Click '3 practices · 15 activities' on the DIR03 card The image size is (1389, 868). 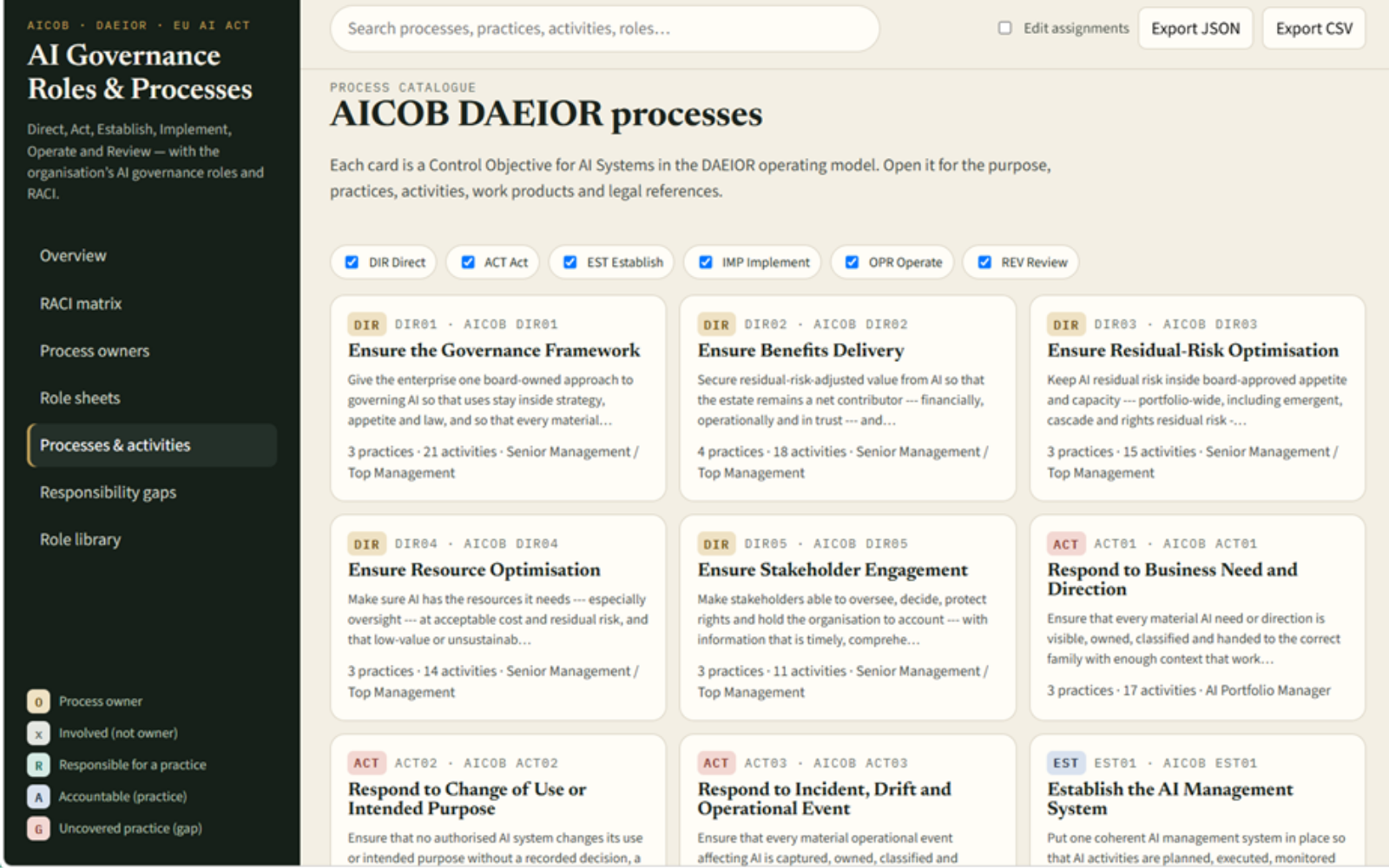pos(1122,452)
